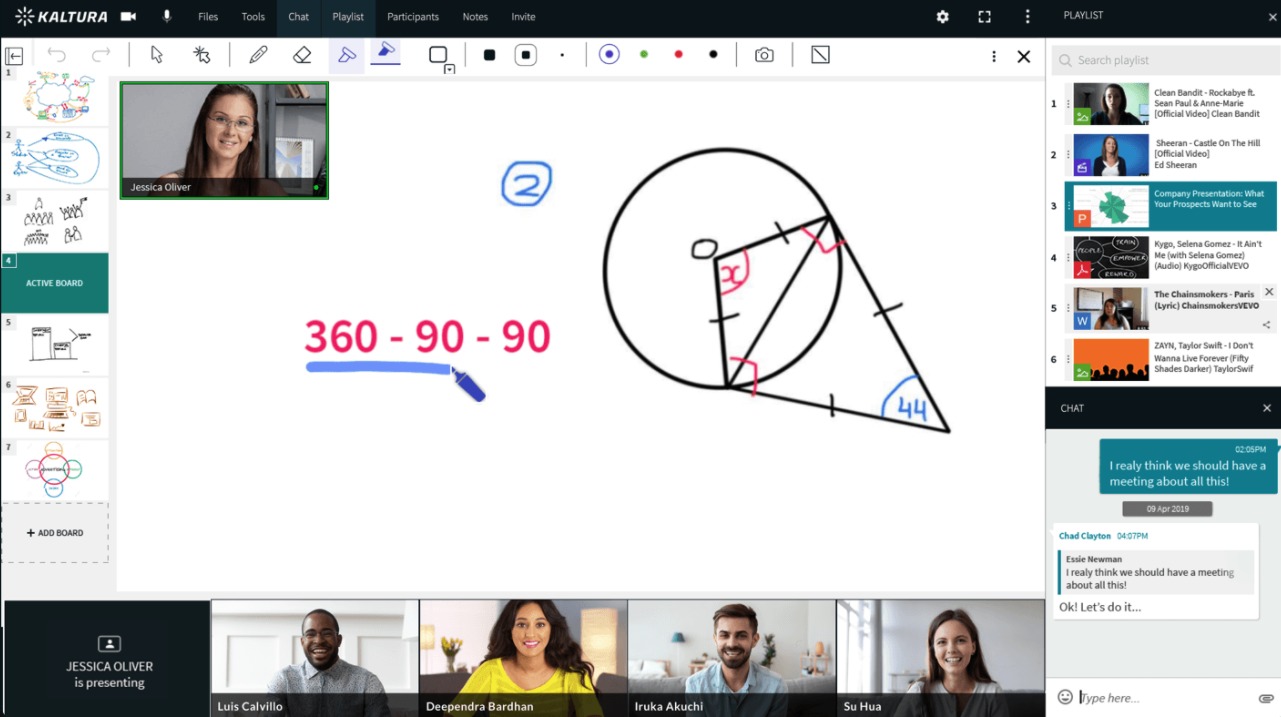Screen dimensions: 1281x717
Task: Select the Eraser tool
Action: coord(302,55)
